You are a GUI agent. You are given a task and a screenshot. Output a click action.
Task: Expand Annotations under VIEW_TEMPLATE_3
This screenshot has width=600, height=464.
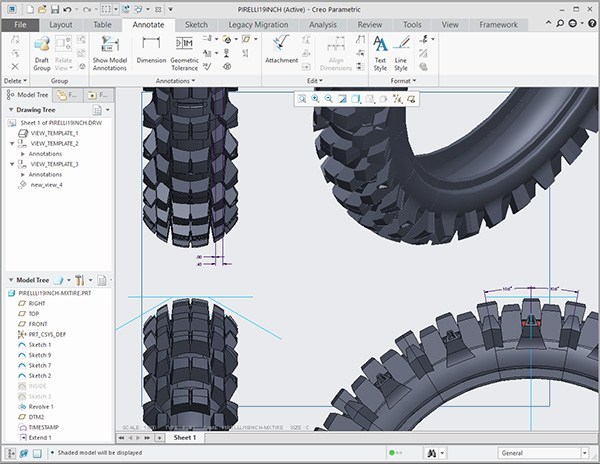pyautogui.click(x=21, y=174)
